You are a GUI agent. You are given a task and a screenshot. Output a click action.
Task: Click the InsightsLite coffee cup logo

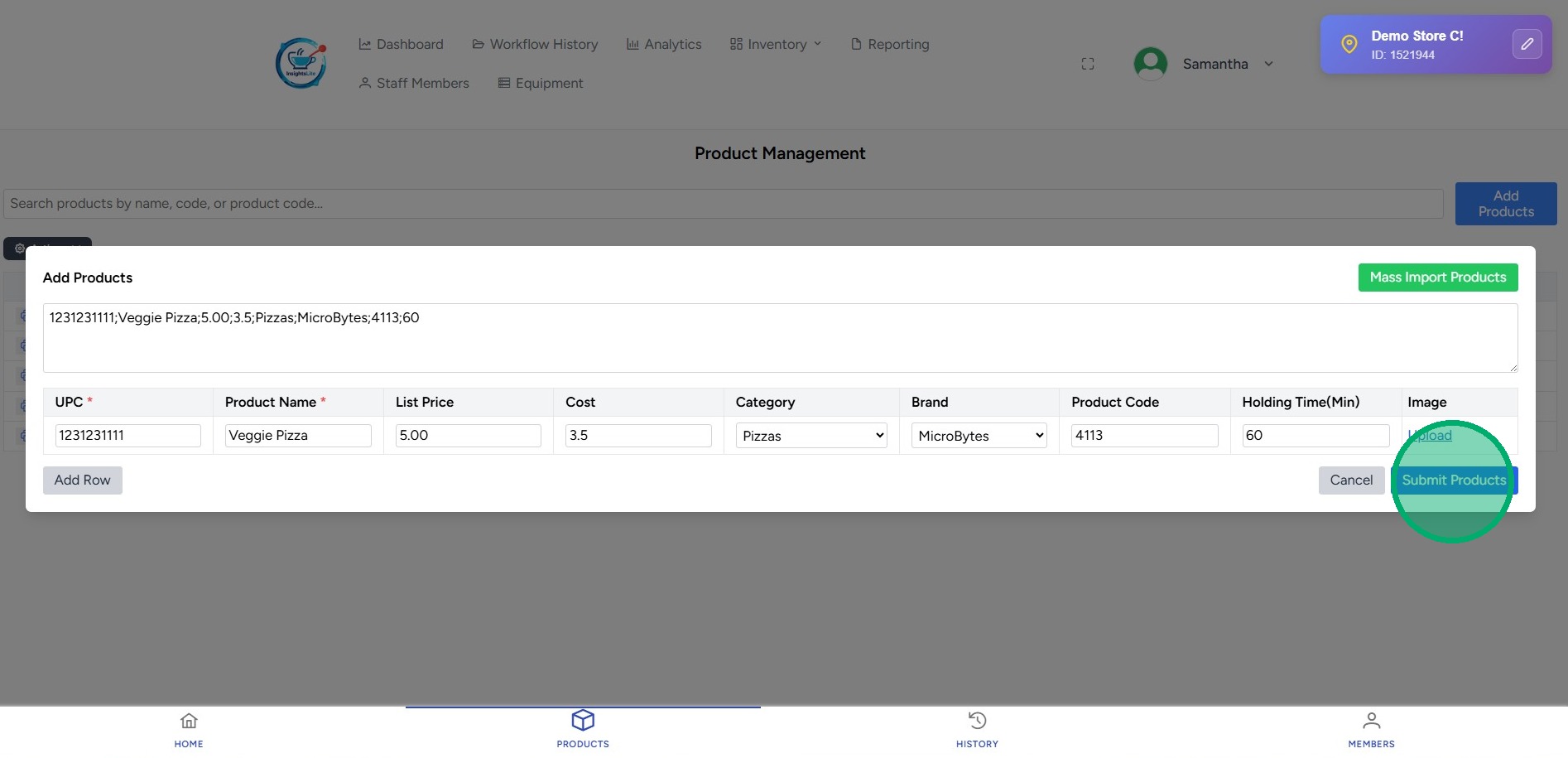[301, 63]
